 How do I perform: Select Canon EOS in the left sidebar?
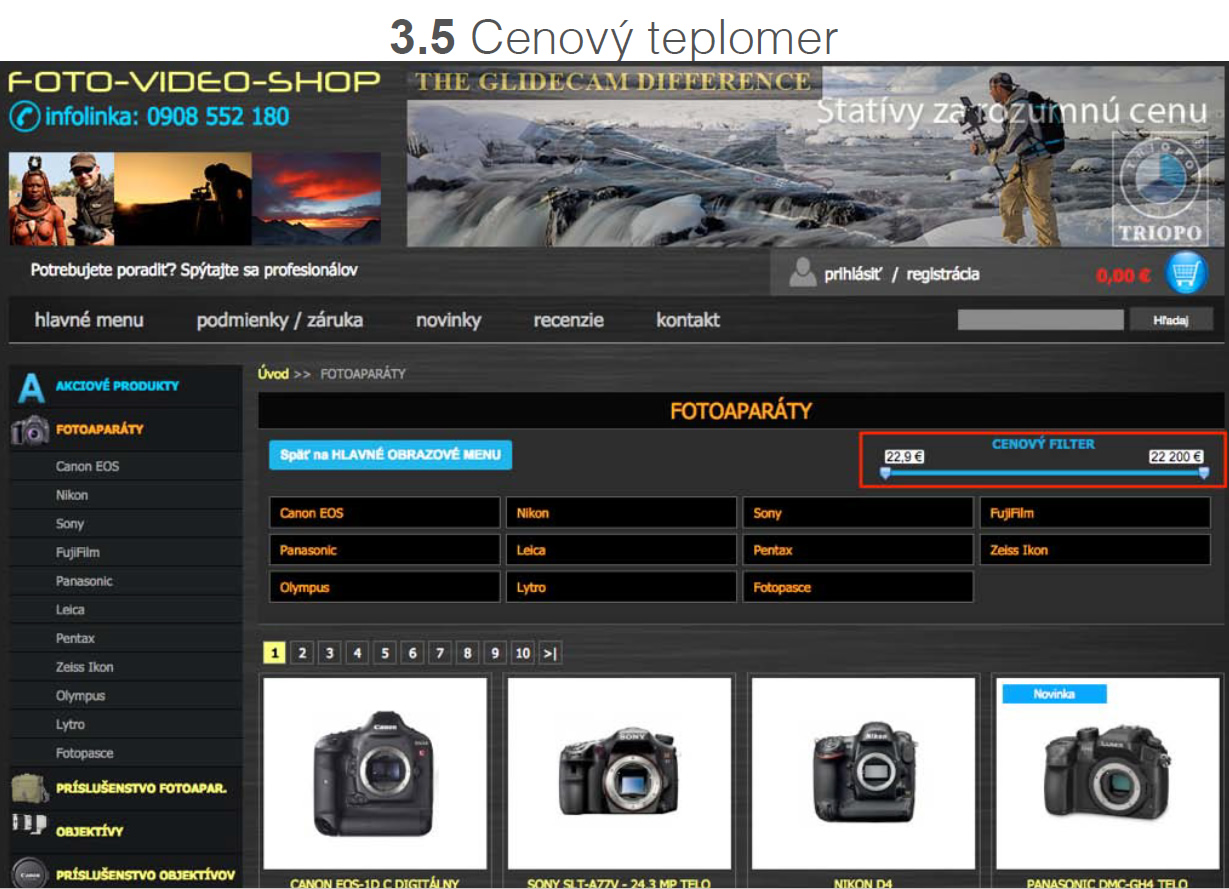(87, 467)
